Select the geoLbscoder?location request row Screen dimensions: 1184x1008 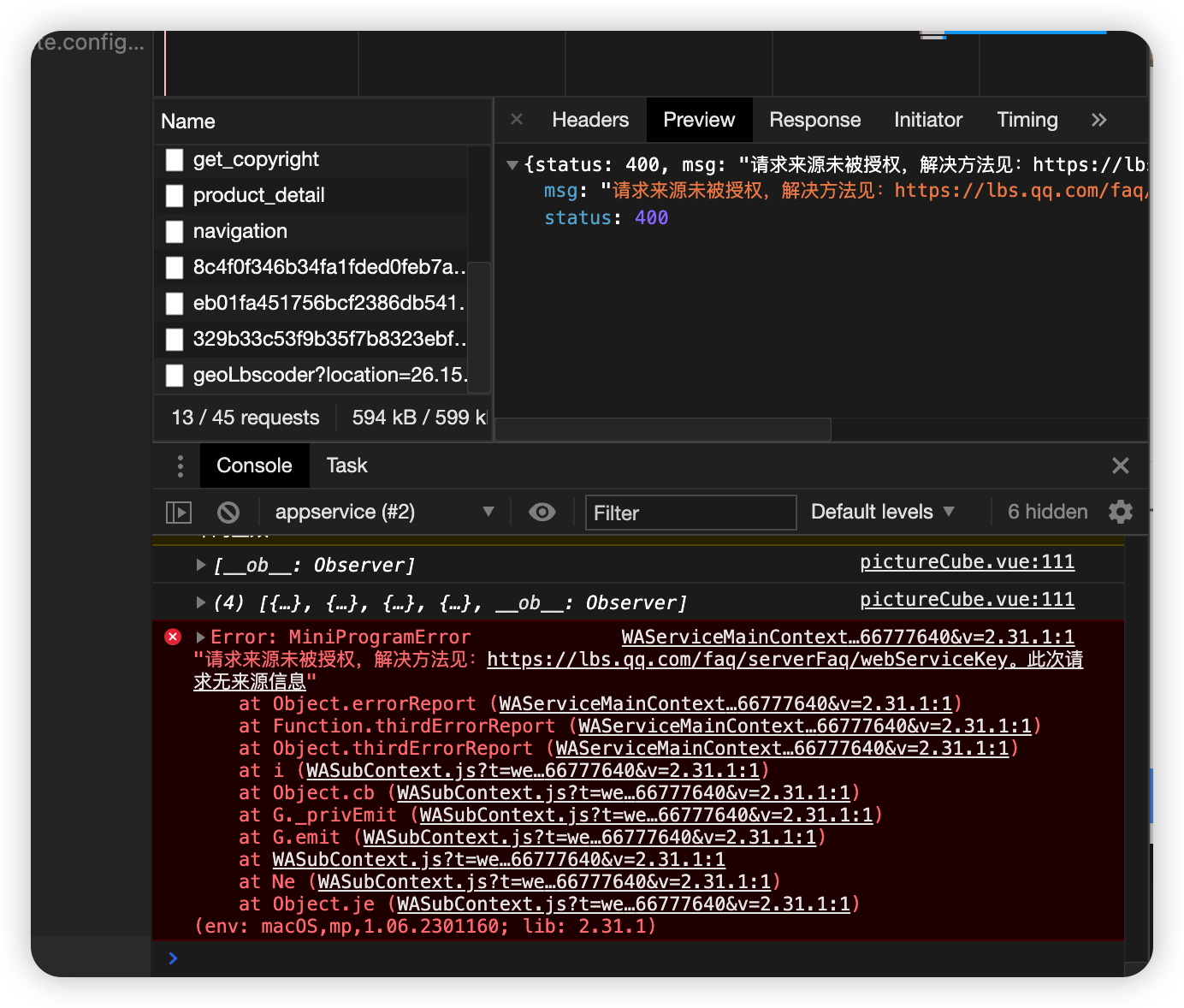tap(311, 376)
